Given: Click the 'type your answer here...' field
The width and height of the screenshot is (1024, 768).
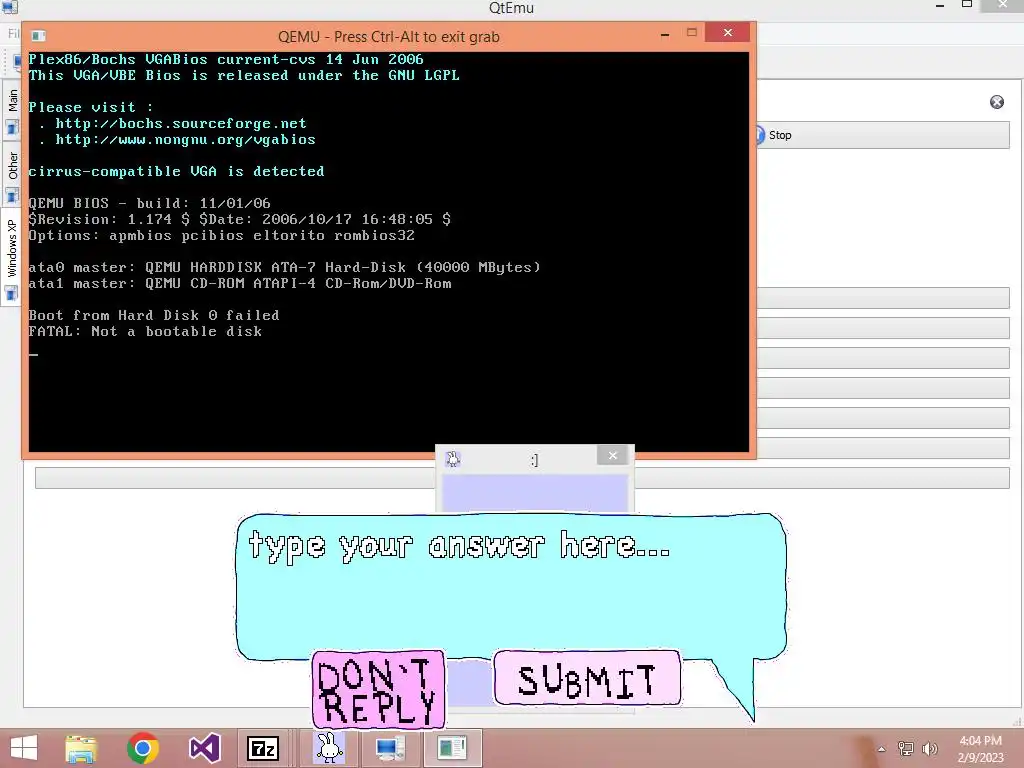Looking at the screenshot, I should pyautogui.click(x=510, y=584).
